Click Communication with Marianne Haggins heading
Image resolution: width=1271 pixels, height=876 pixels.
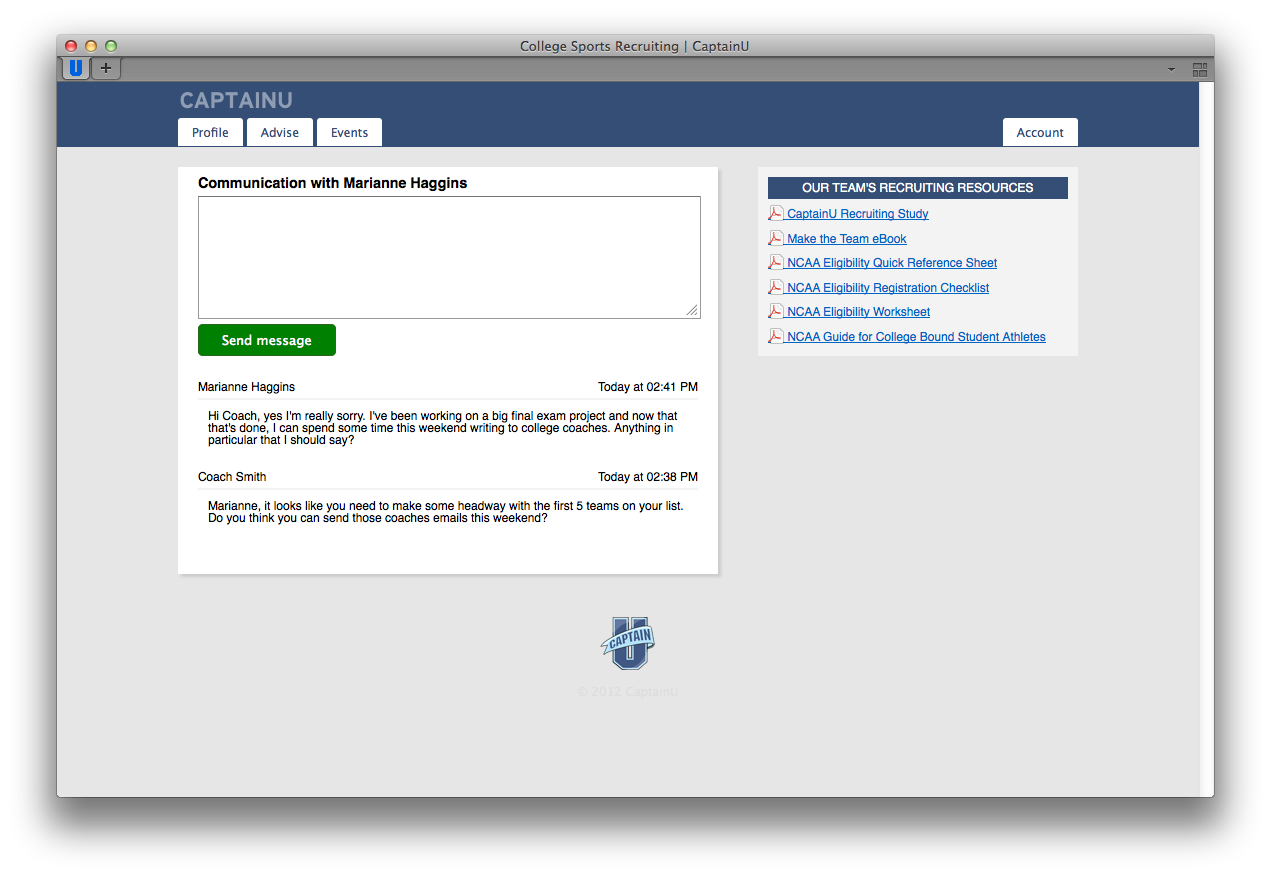(x=333, y=183)
